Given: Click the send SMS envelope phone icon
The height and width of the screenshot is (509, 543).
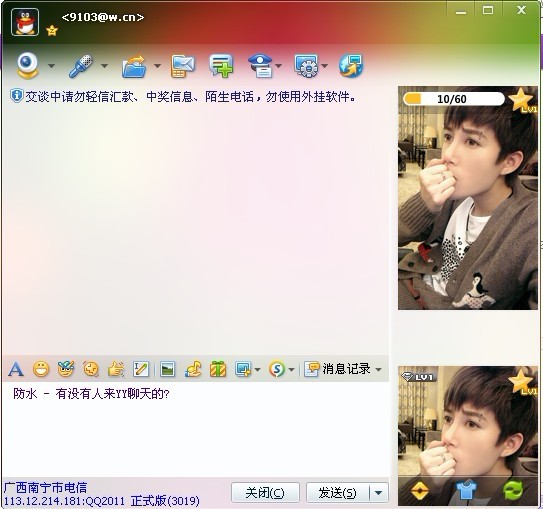Looking at the screenshot, I should [x=183, y=66].
